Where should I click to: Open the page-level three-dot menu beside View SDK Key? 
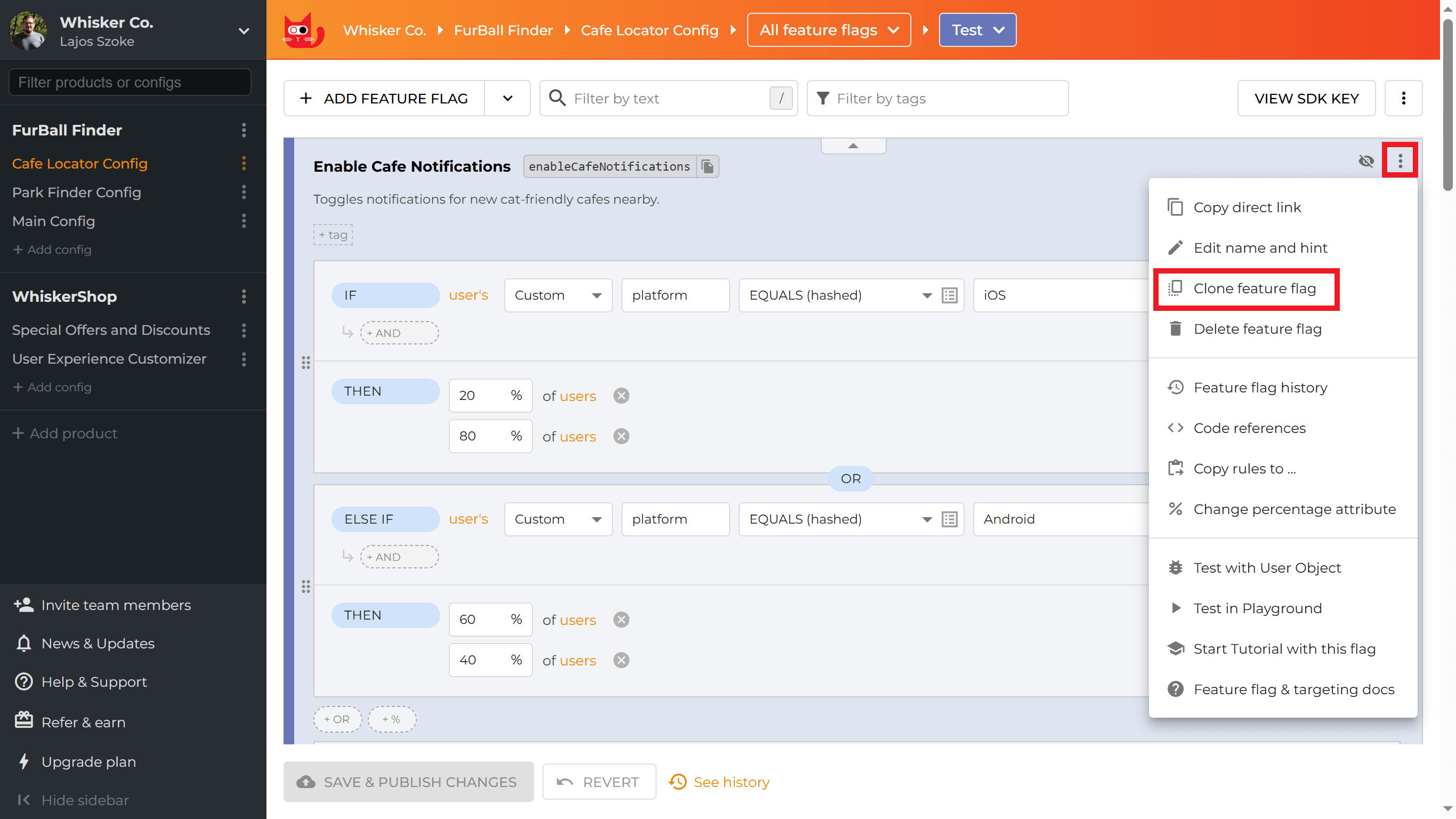pyautogui.click(x=1403, y=99)
